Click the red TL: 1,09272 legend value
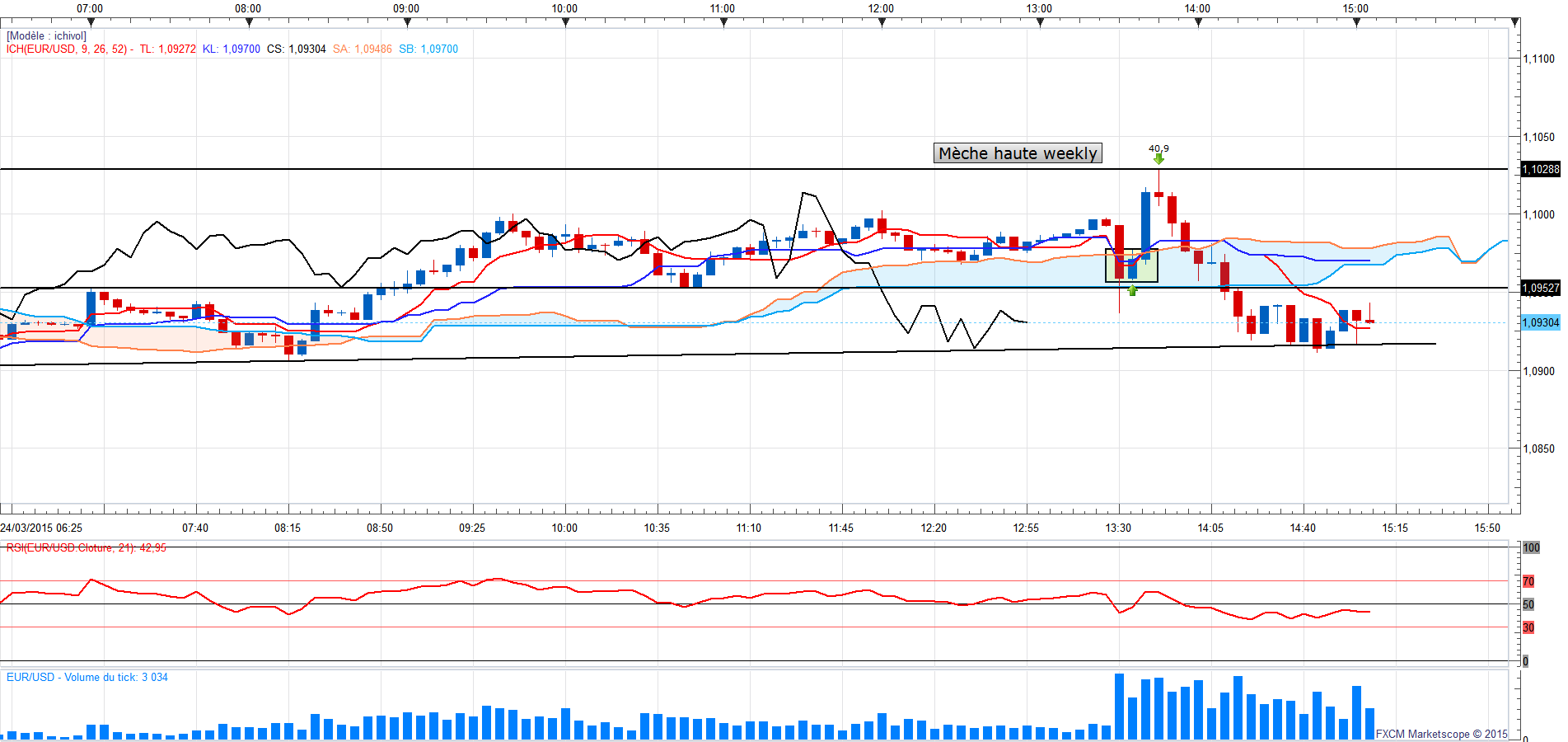The width and height of the screenshot is (1568, 742). tap(168, 49)
